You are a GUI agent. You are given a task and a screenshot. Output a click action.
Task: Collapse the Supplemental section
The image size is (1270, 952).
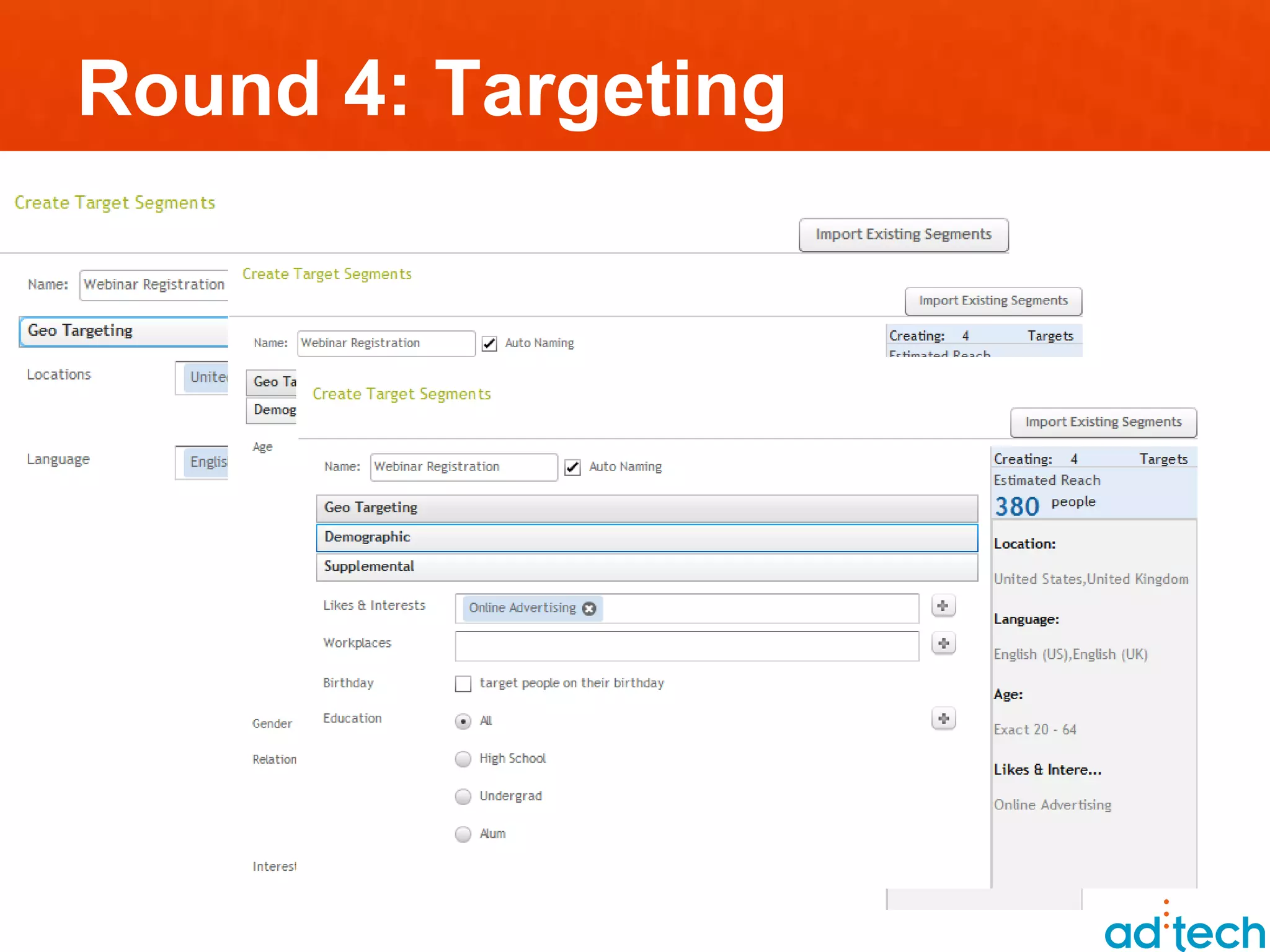pyautogui.click(x=647, y=566)
